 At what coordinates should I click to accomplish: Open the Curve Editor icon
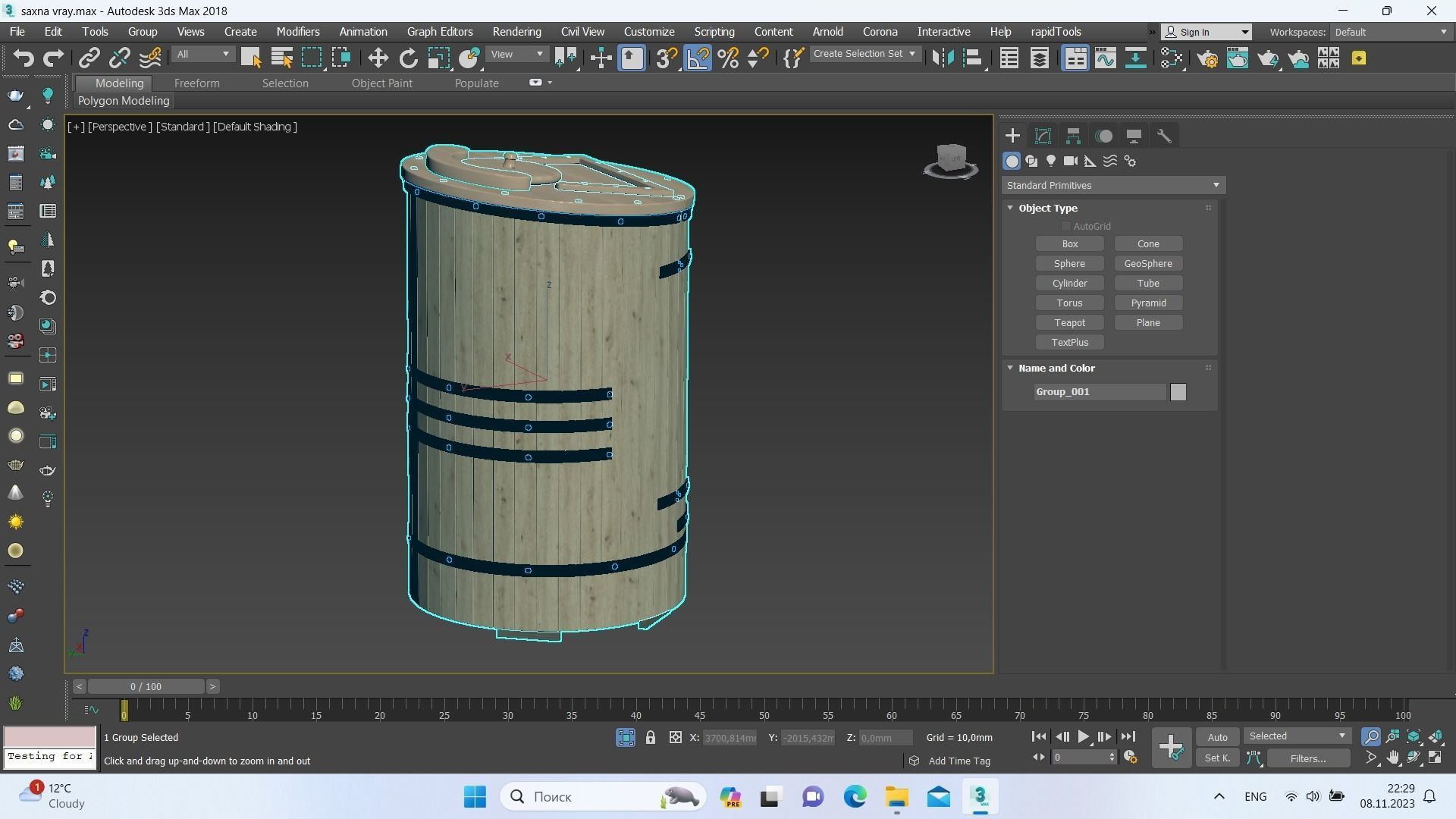(1105, 58)
